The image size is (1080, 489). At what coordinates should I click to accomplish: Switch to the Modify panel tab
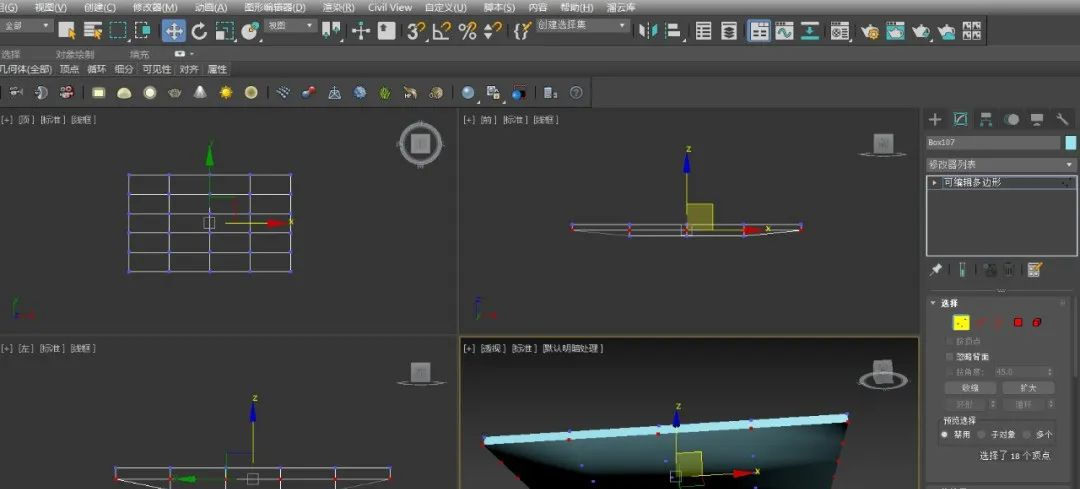click(x=960, y=120)
